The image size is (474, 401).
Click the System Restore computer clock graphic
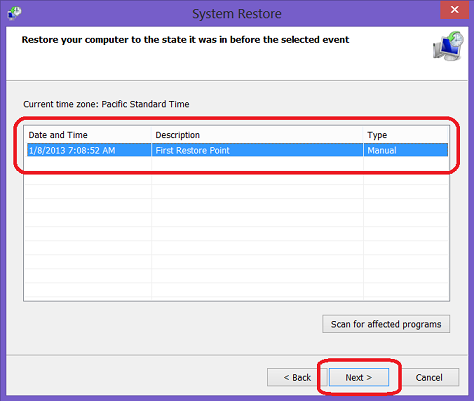pos(448,46)
